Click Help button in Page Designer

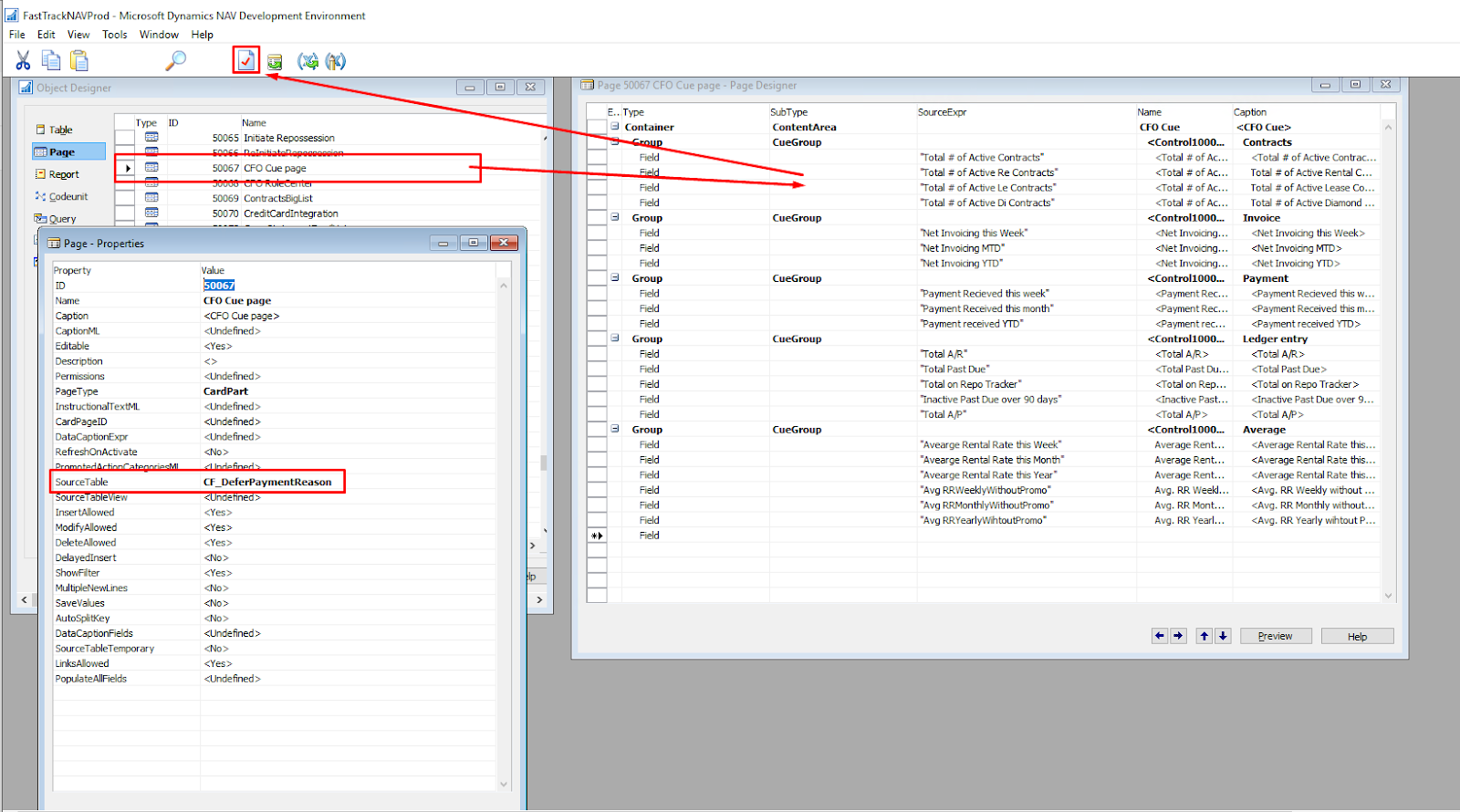1357,636
